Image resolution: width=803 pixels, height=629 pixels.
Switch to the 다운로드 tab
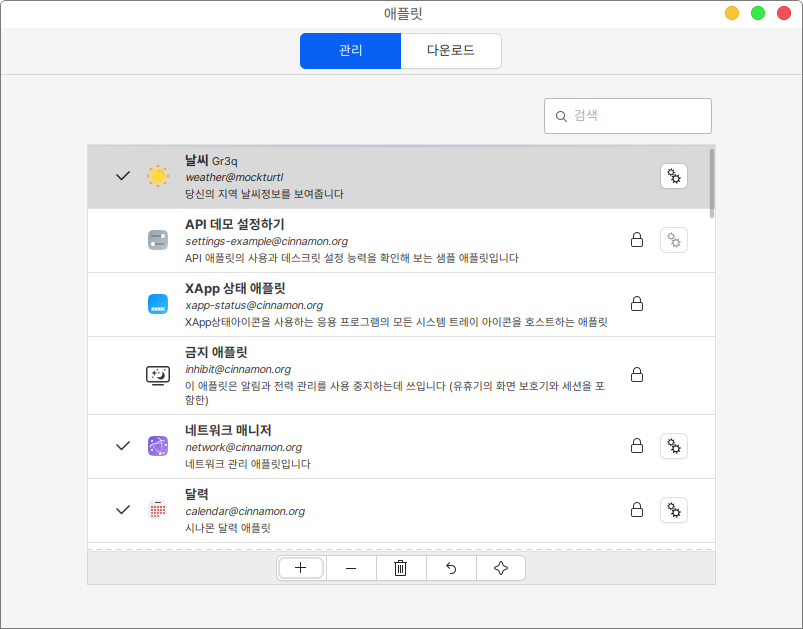coord(450,51)
